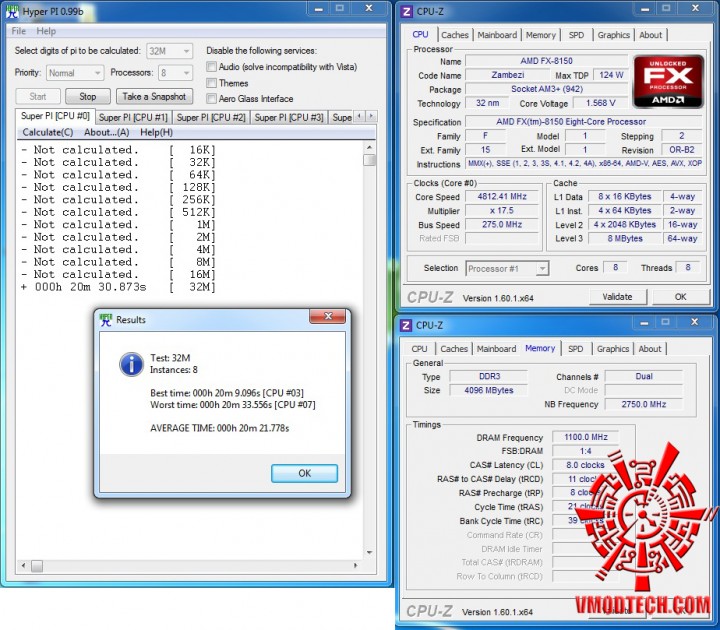720x630 pixels.
Task: Click the Core Speed 4812.41 MHz value
Action: click(x=502, y=197)
